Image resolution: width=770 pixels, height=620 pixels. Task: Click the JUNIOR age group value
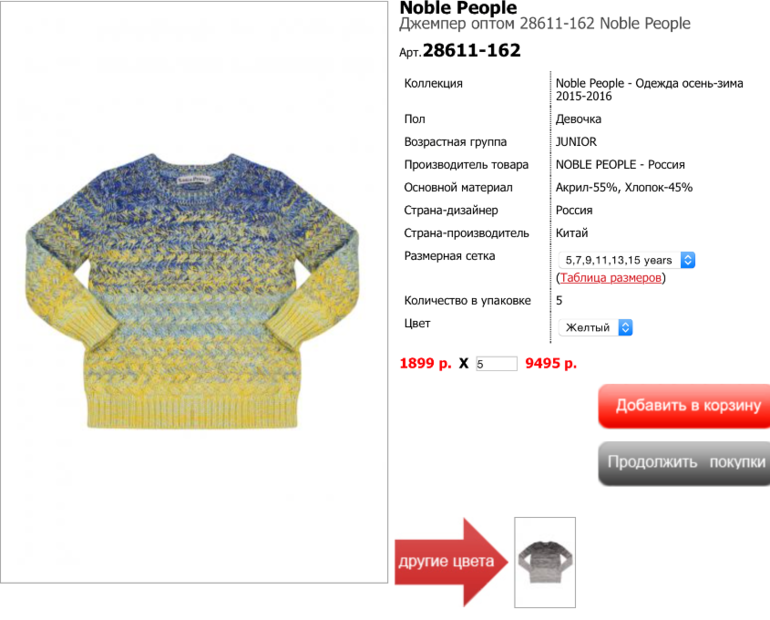click(576, 142)
